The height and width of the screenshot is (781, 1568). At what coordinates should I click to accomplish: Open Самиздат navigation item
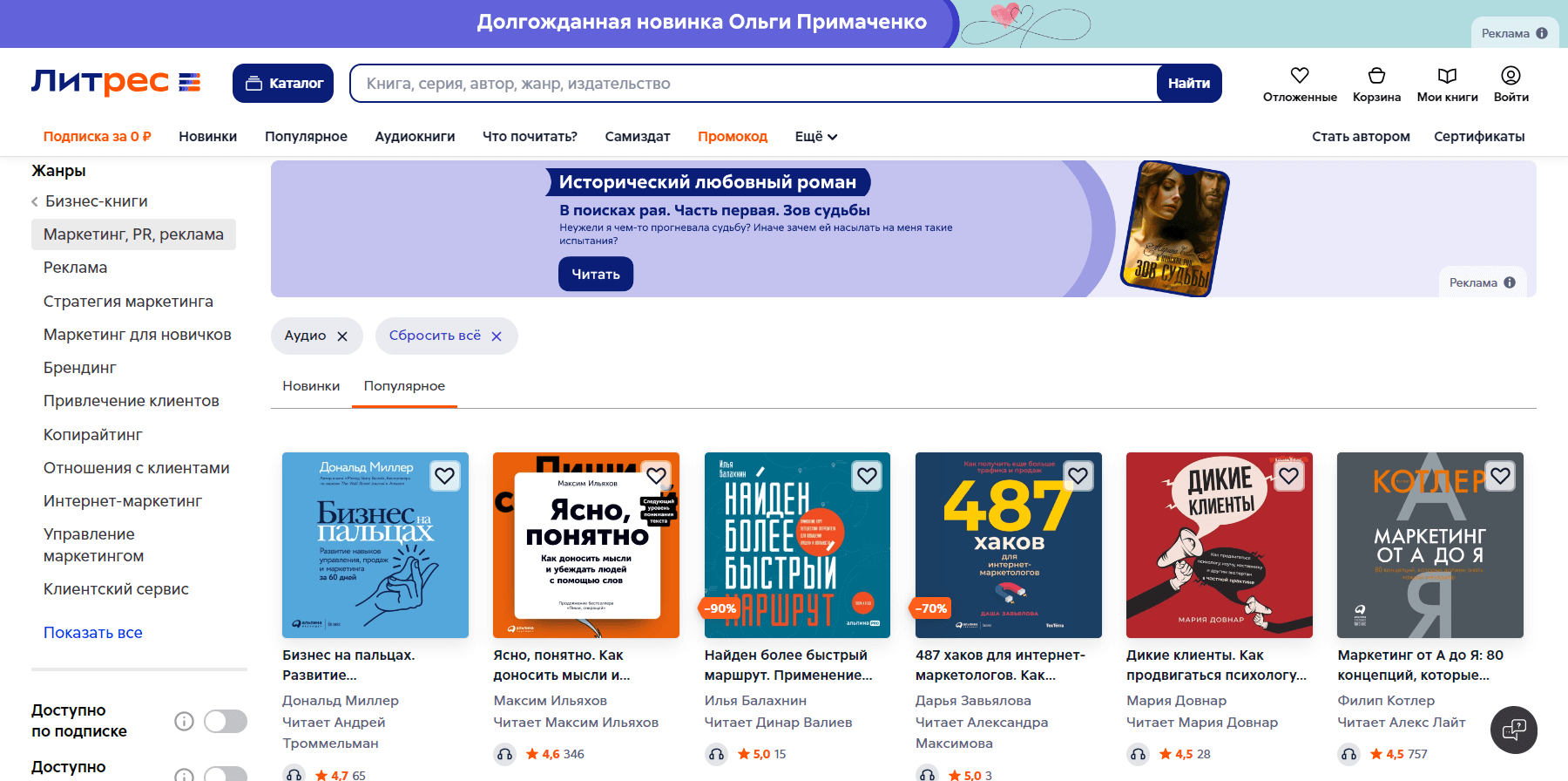638,137
